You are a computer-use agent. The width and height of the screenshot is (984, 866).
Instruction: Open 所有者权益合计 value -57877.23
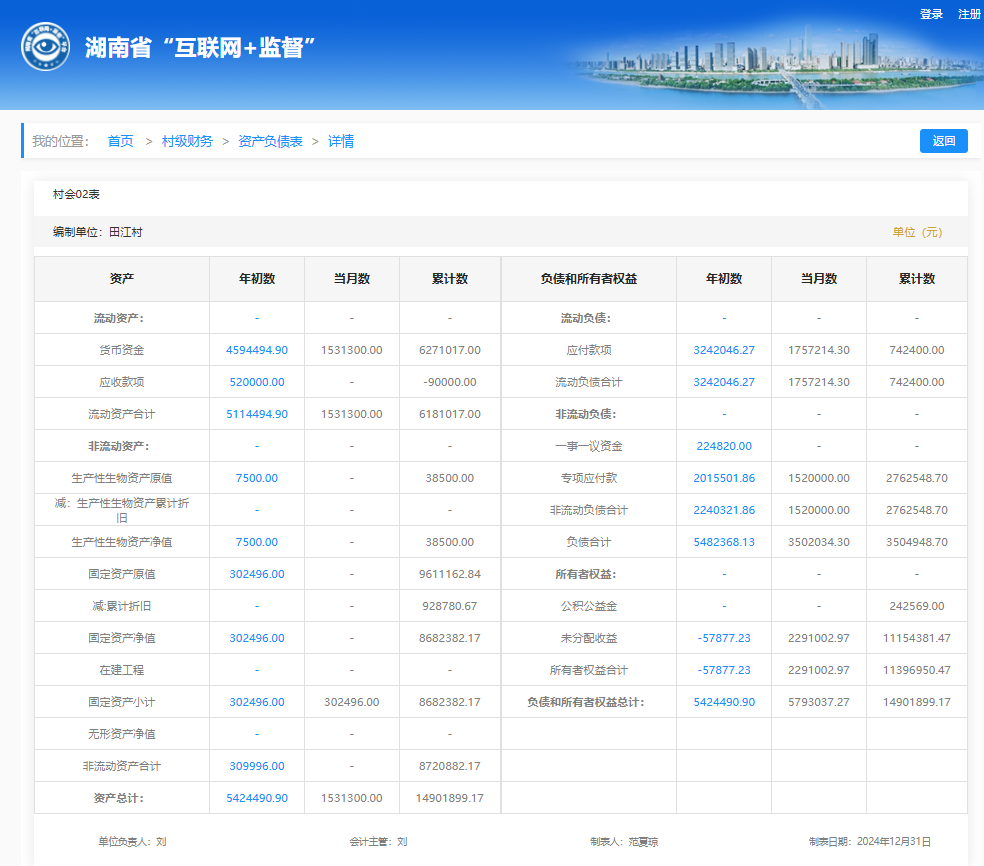pos(724,670)
